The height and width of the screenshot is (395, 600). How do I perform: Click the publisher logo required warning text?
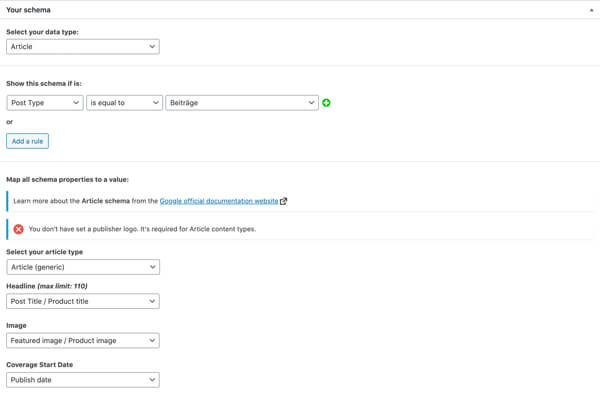pyautogui.click(x=142, y=229)
